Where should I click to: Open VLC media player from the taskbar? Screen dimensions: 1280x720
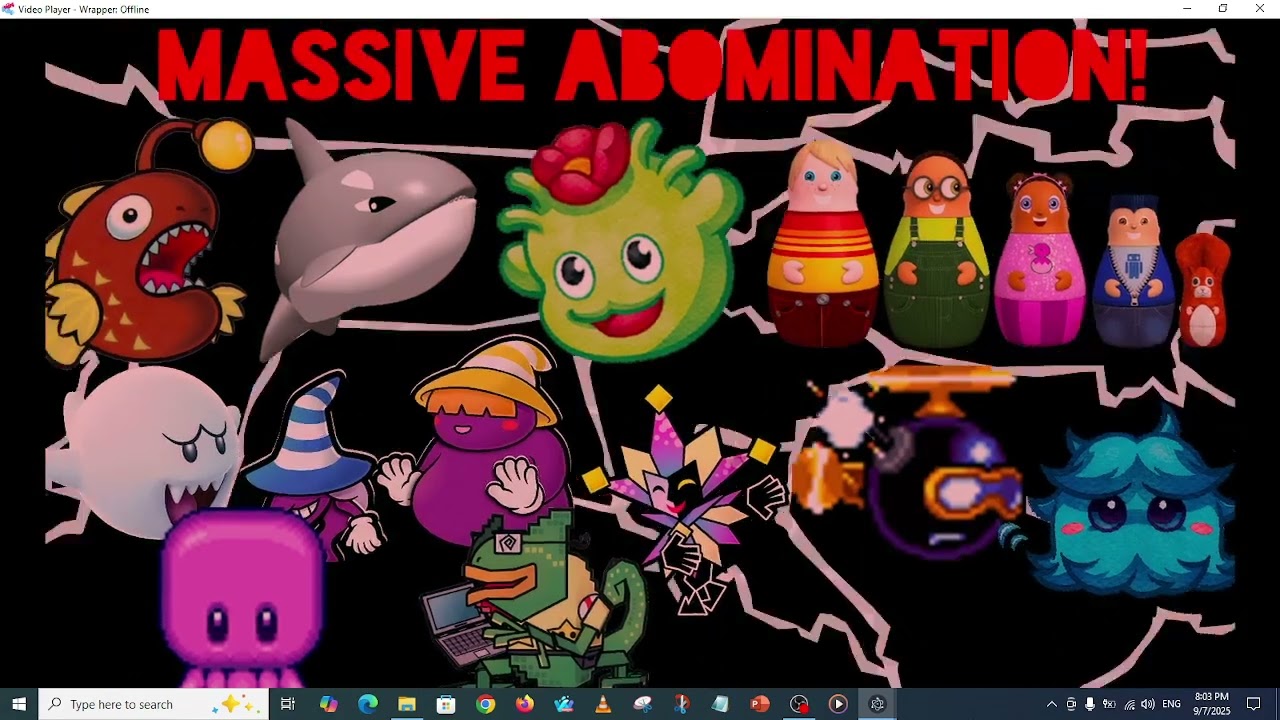pos(603,704)
